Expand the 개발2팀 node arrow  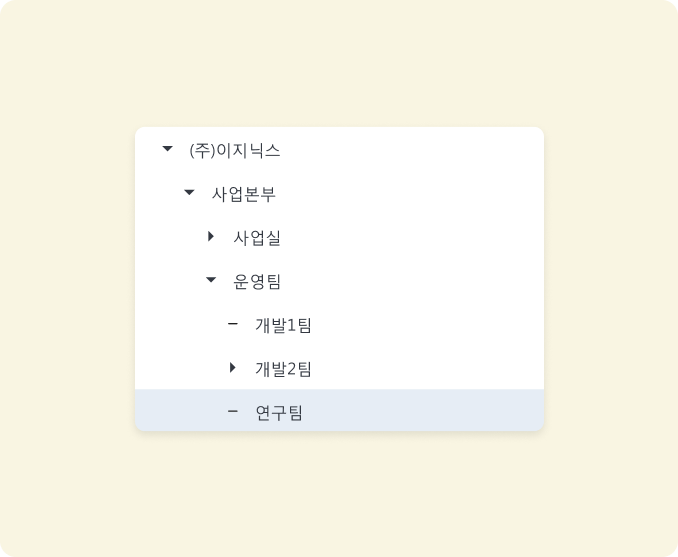(233, 368)
